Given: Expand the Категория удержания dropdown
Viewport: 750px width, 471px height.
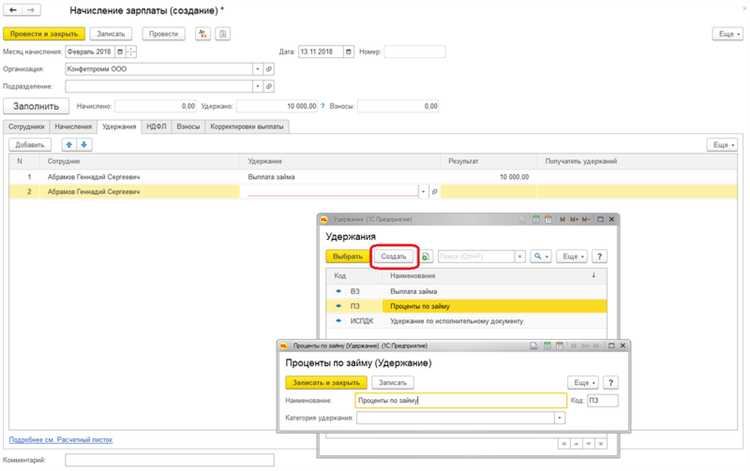Looking at the screenshot, I should (x=559, y=418).
